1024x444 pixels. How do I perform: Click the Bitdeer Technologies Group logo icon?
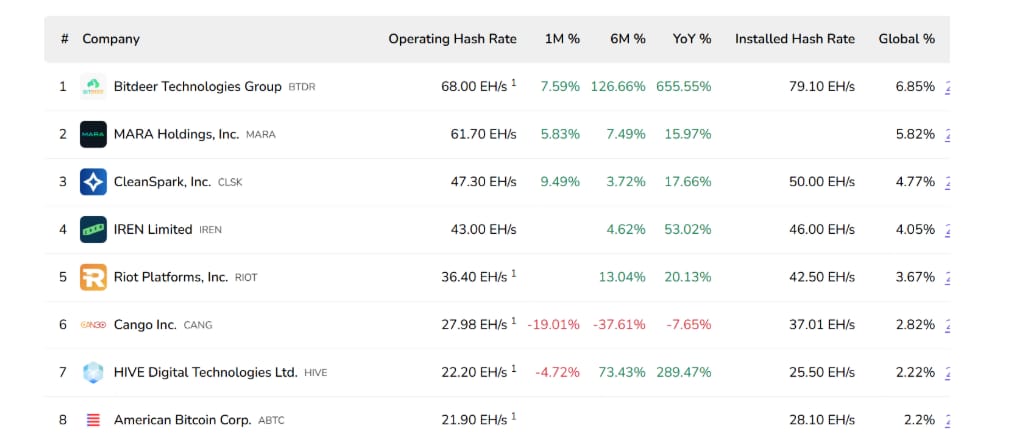(x=93, y=87)
